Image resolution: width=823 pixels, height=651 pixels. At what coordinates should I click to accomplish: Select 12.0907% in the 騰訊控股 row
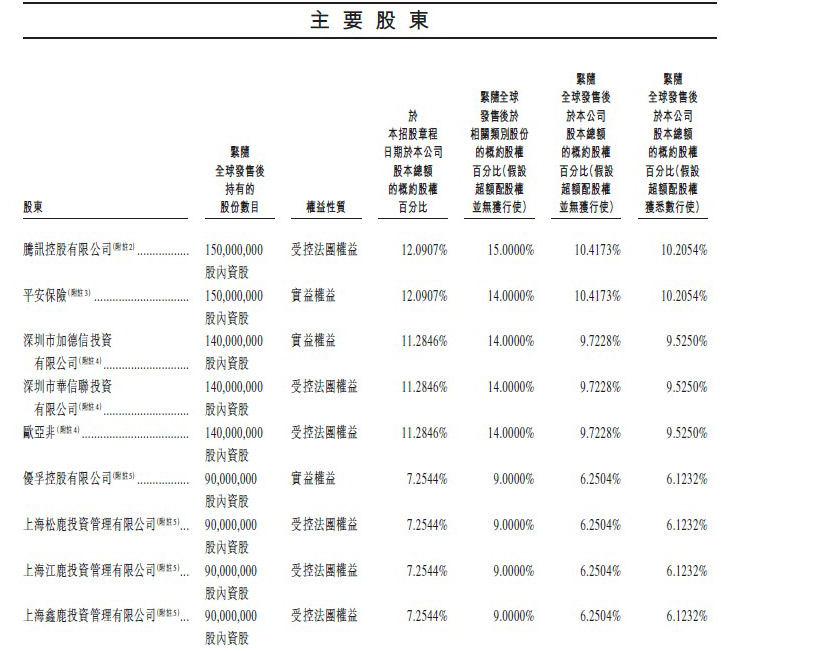424,250
